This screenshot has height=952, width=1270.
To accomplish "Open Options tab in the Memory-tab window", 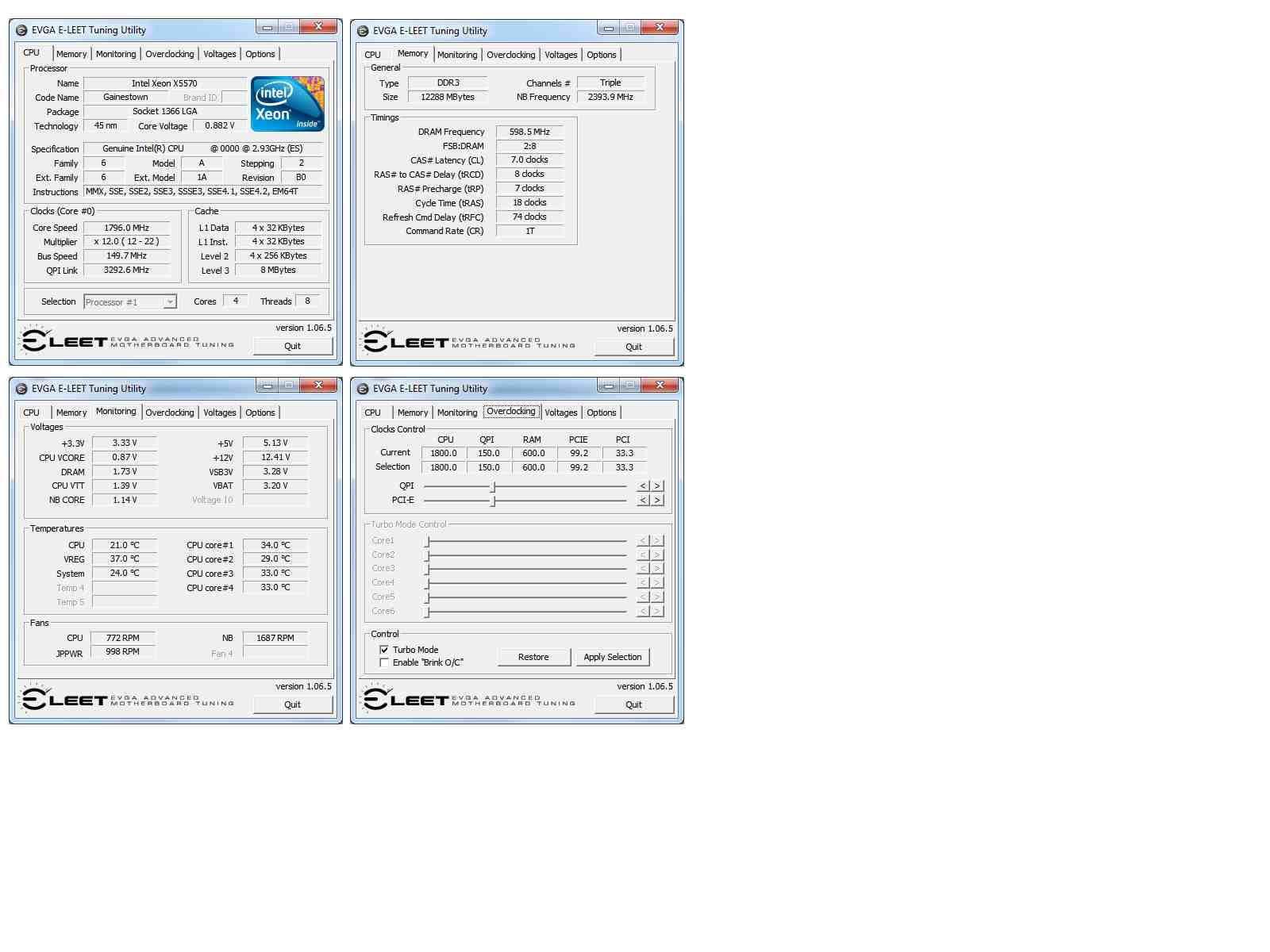I will point(602,56).
